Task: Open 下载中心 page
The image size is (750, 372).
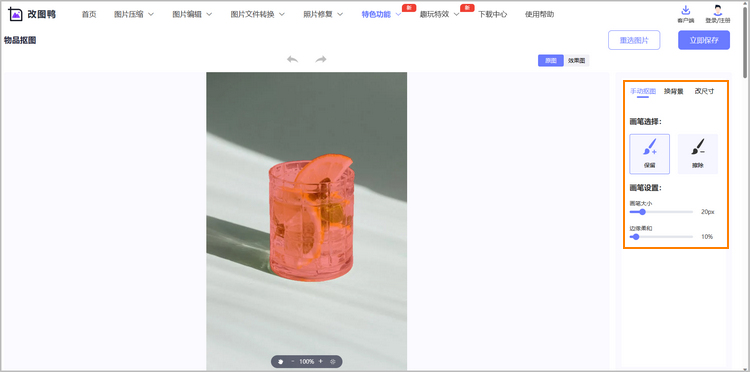Action: pyautogui.click(x=493, y=14)
